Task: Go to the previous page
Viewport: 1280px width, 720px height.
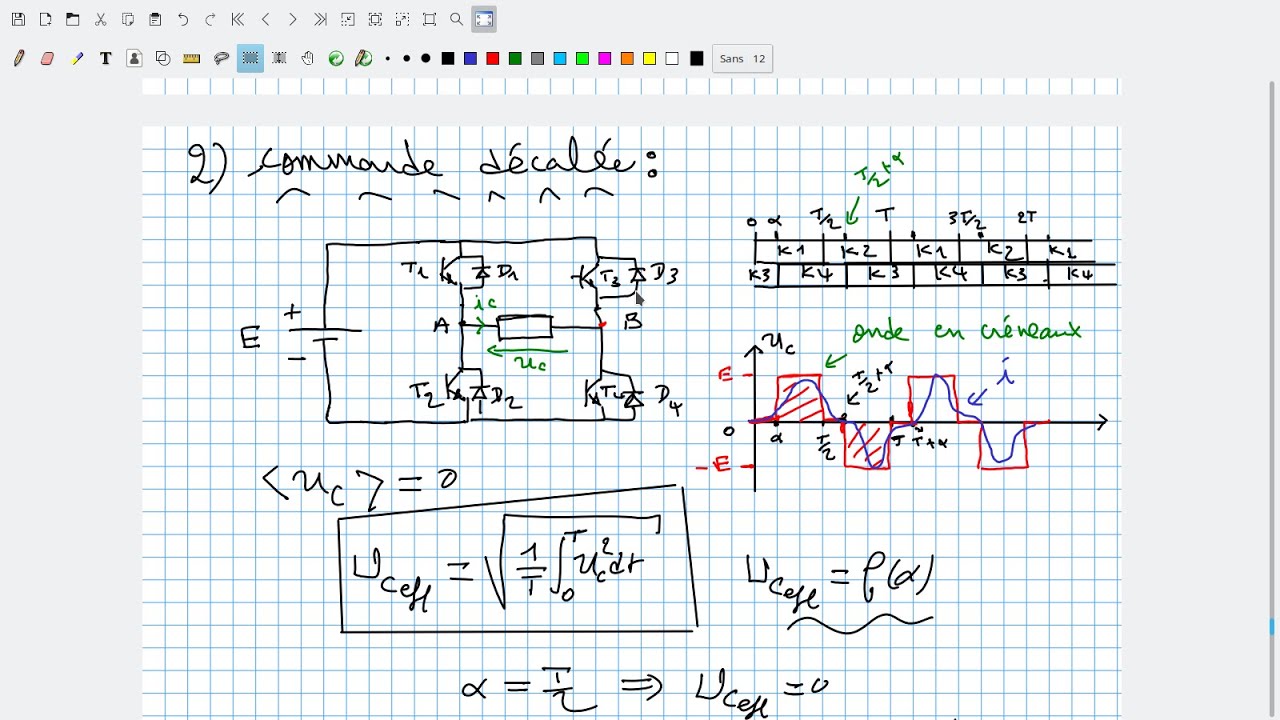Action: [265, 19]
